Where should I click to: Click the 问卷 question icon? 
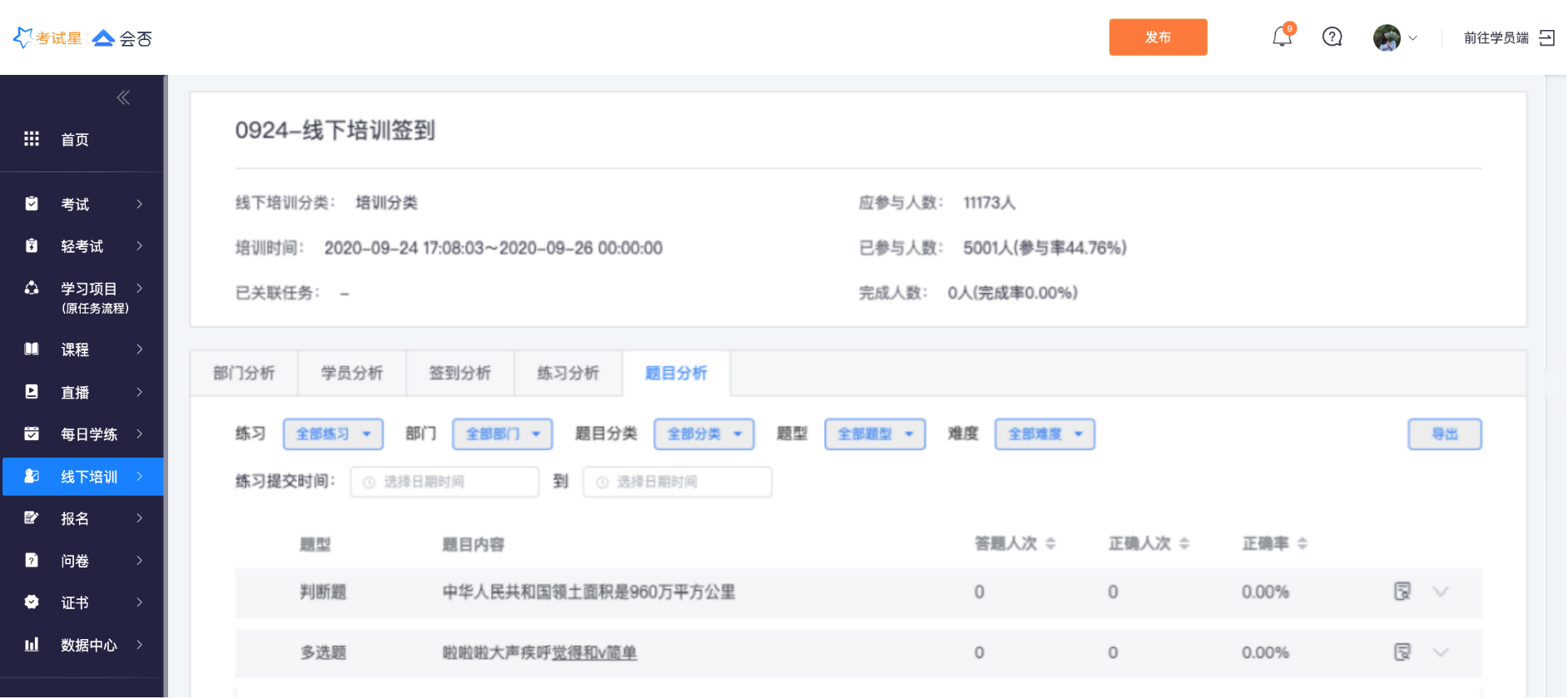click(32, 560)
